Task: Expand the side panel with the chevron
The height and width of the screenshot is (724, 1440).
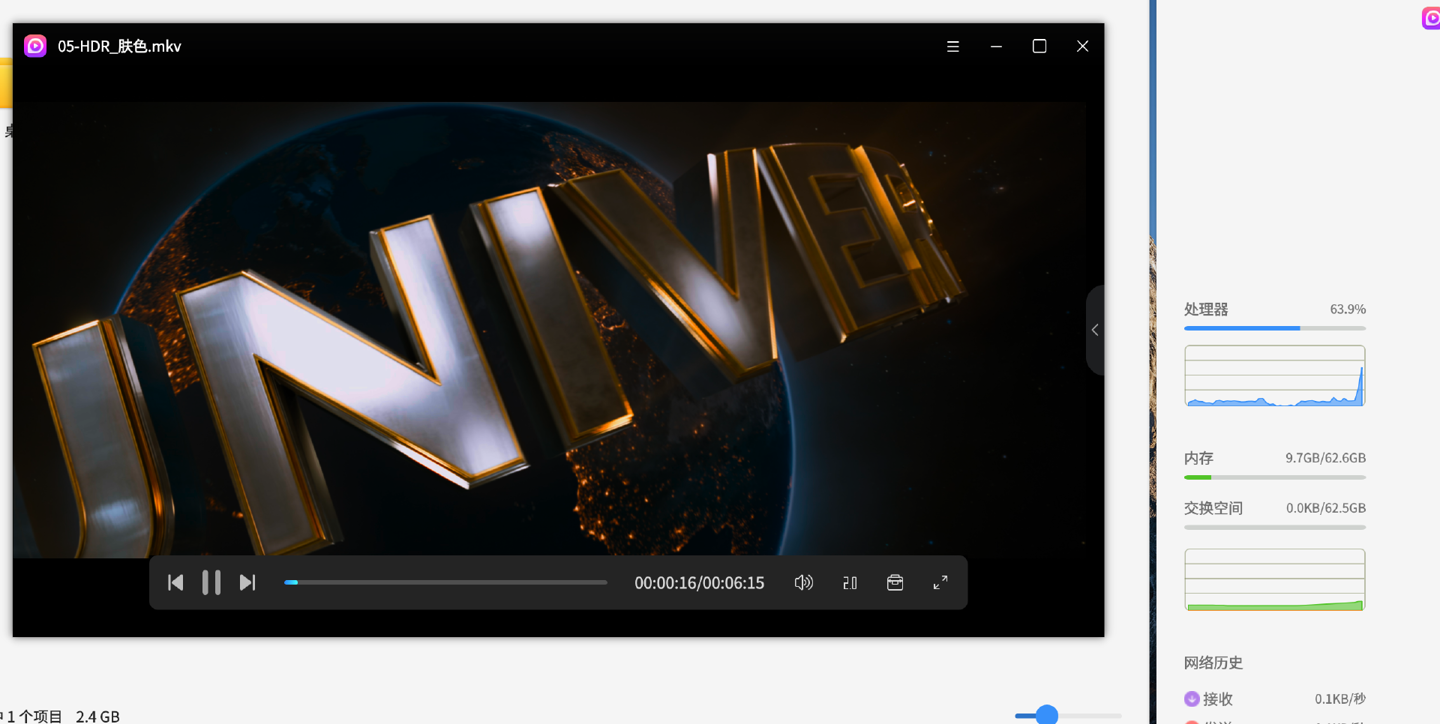Action: coord(1095,330)
